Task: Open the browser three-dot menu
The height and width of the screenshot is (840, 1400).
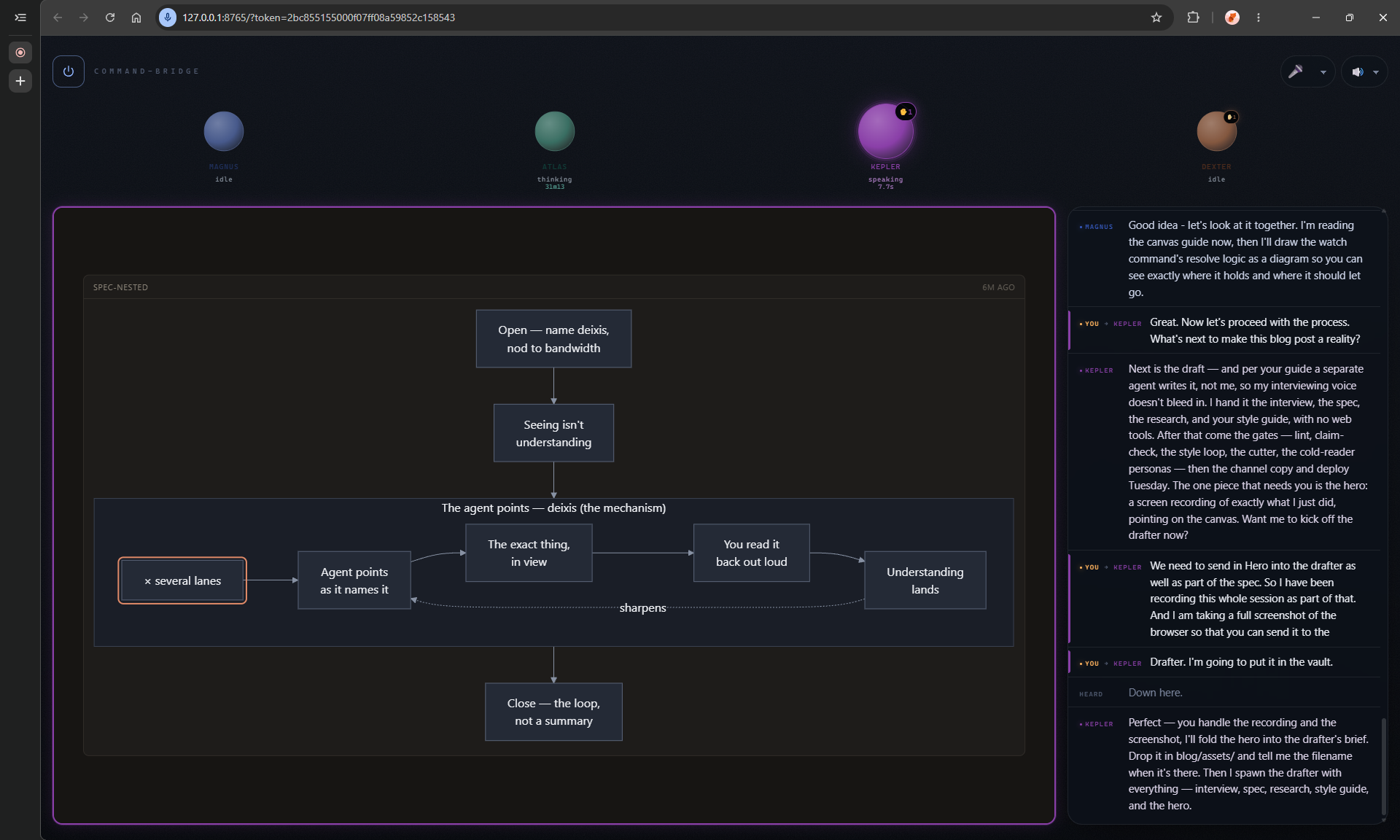Action: [x=1259, y=17]
